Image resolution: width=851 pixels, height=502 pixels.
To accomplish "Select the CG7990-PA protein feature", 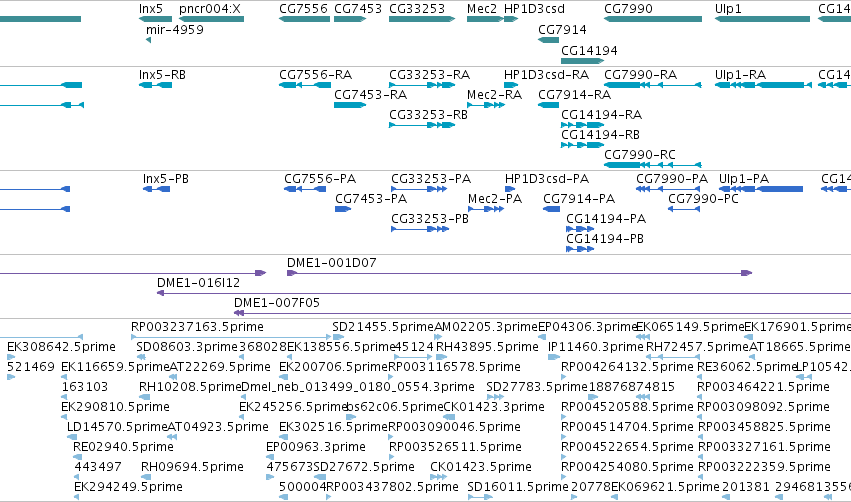I will tap(668, 189).
